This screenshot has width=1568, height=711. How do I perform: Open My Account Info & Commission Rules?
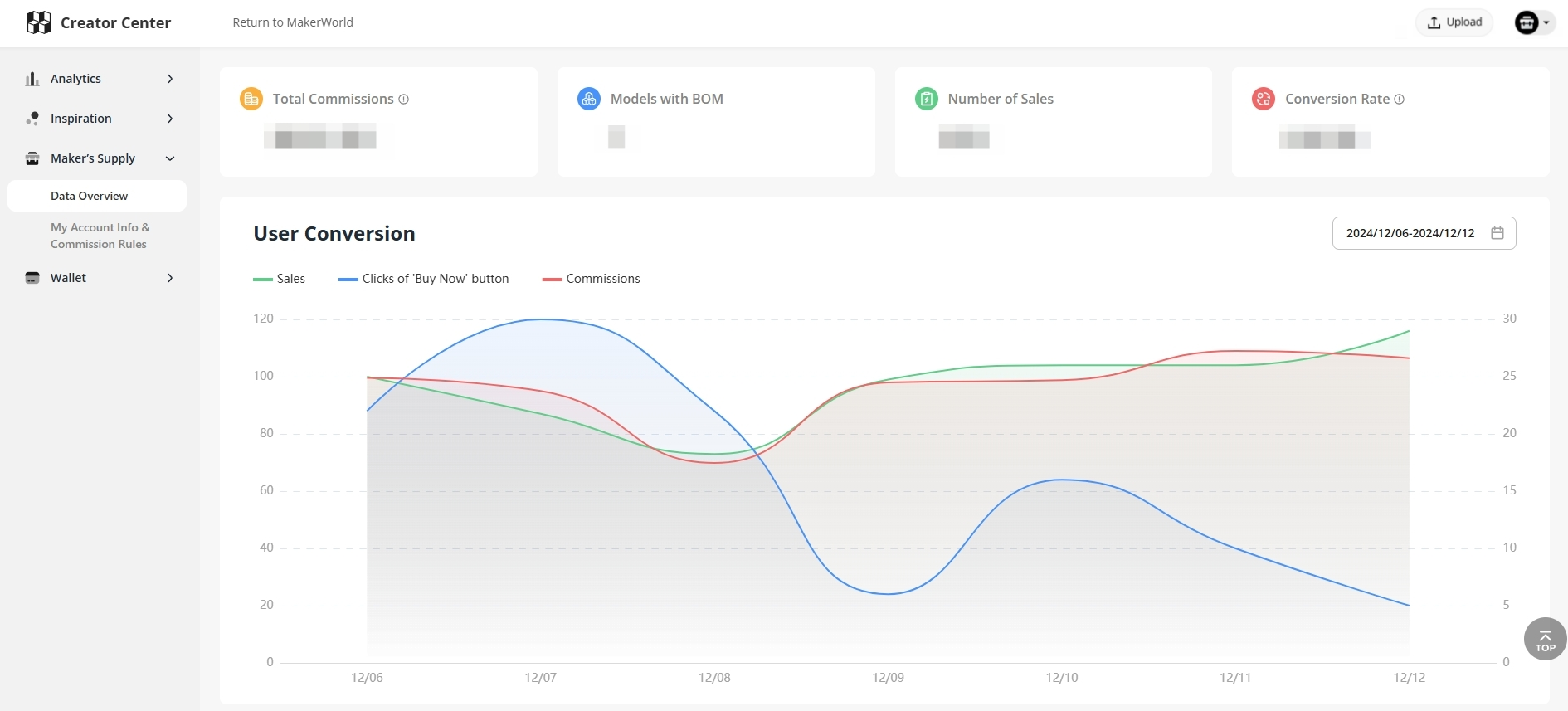point(100,236)
